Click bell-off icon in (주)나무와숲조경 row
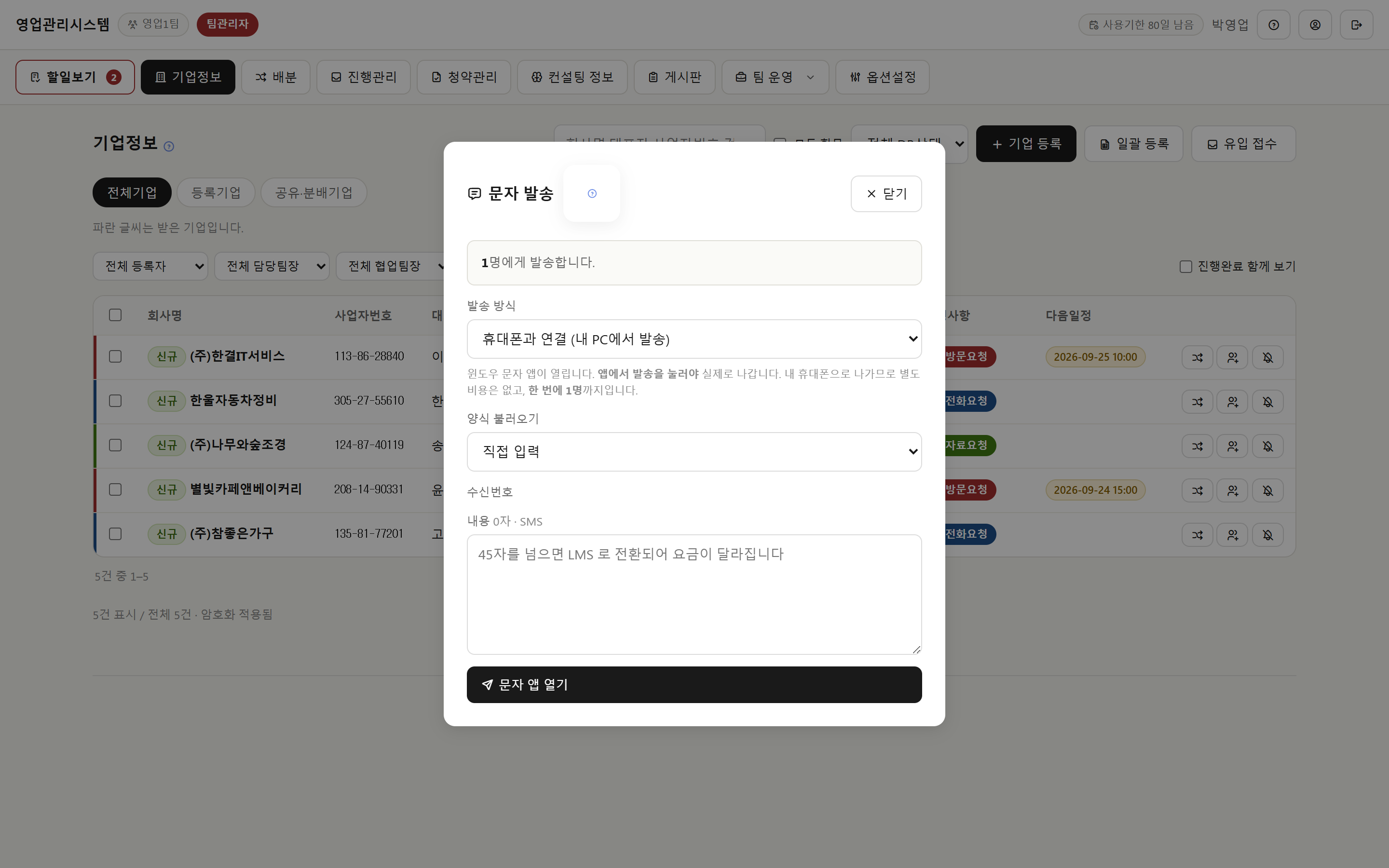1389x868 pixels. (1267, 446)
